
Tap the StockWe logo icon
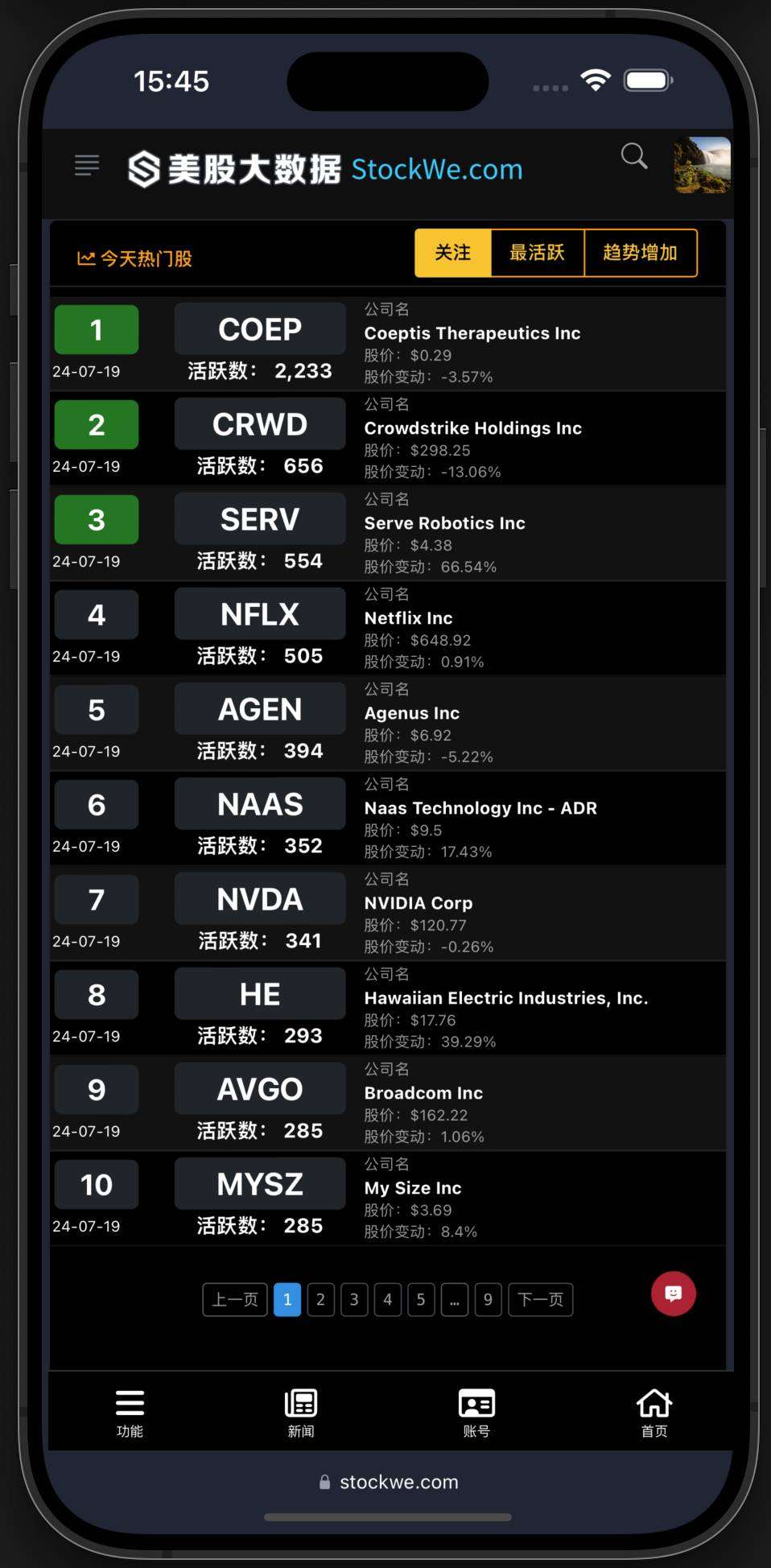pyautogui.click(x=144, y=169)
